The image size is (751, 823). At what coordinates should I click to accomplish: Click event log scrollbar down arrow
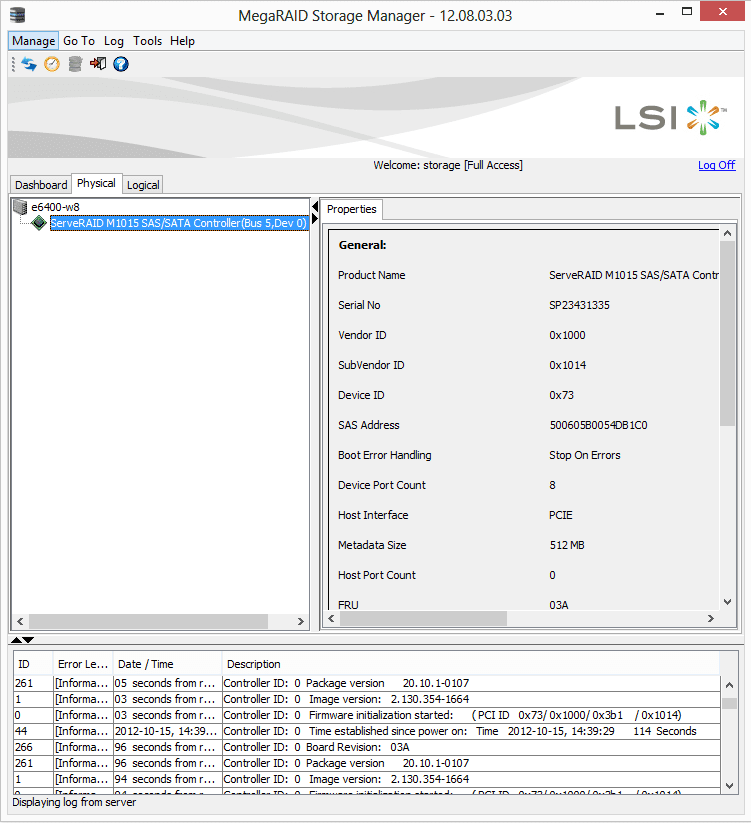tap(729, 786)
